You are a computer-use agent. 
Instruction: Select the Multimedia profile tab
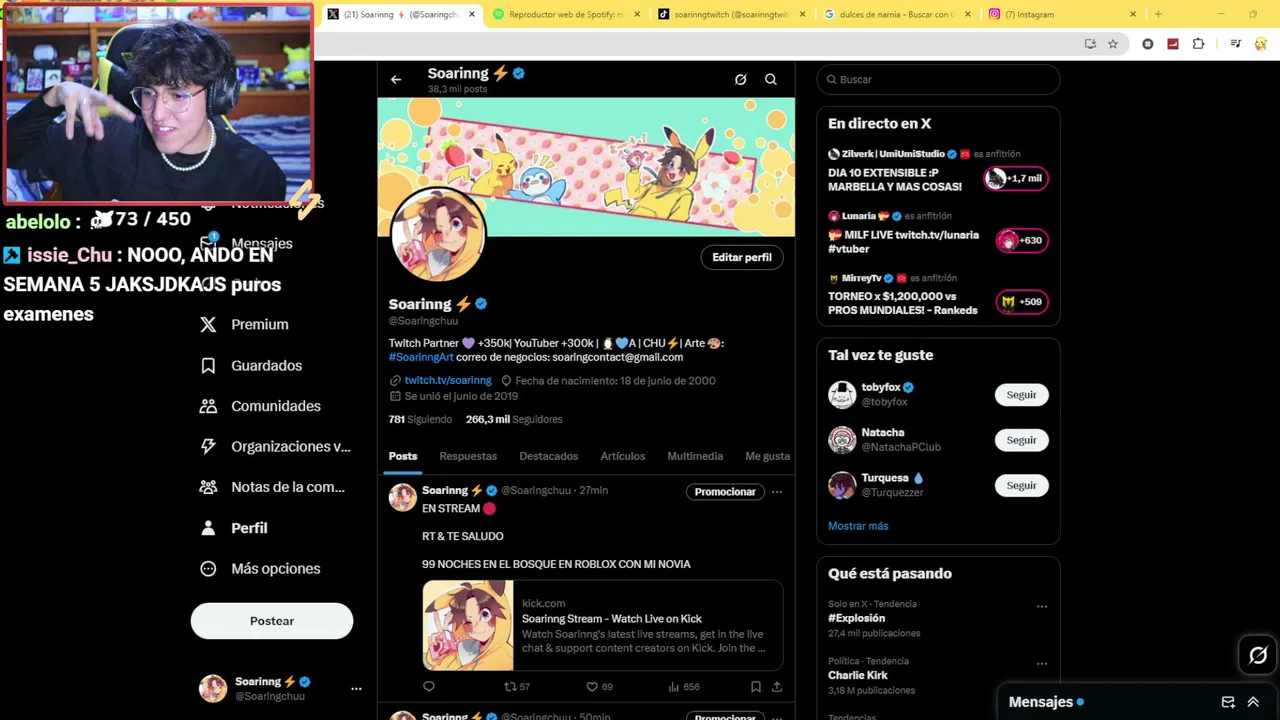pyautogui.click(x=695, y=456)
